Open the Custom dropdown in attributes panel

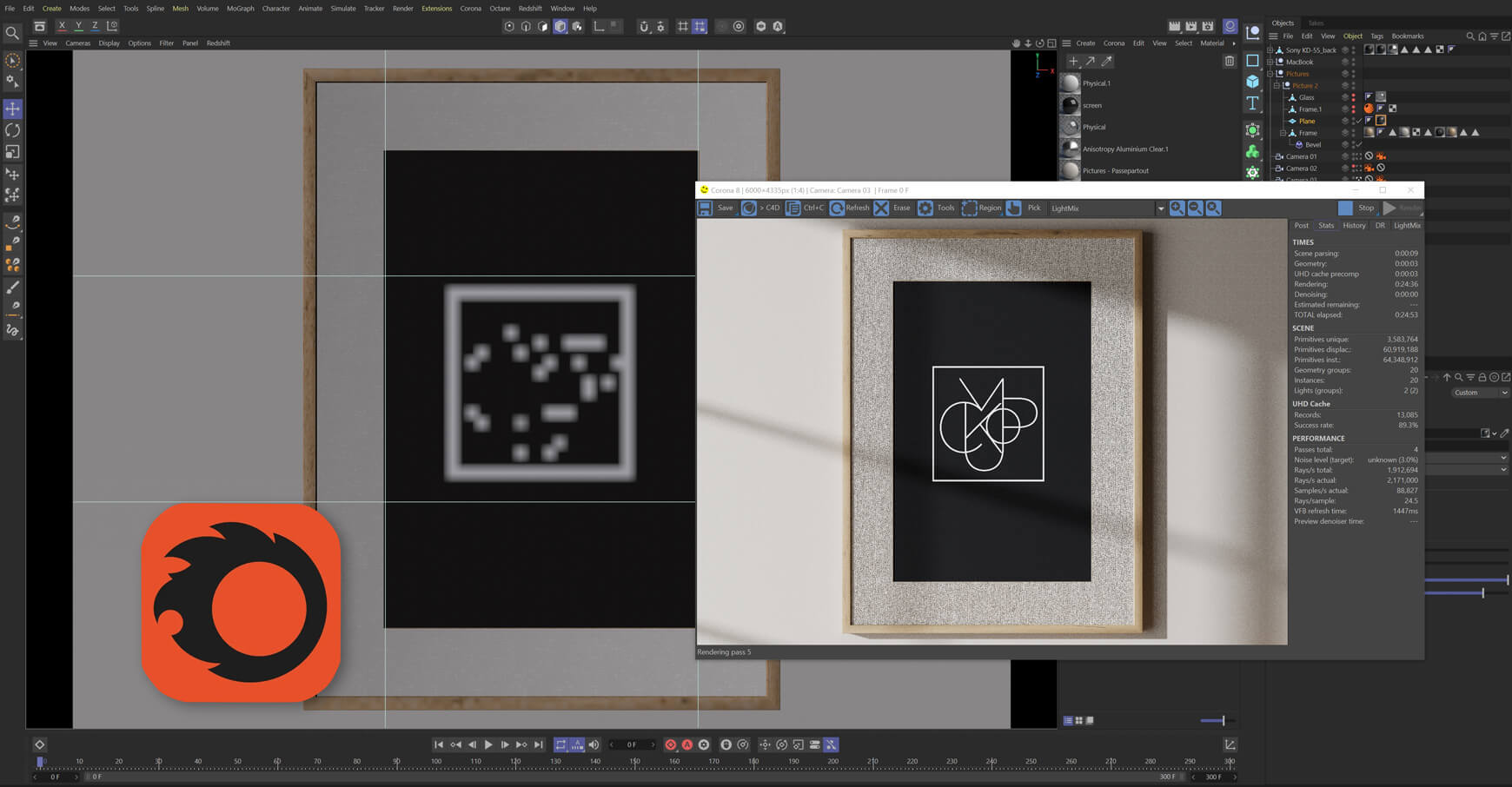(1481, 393)
